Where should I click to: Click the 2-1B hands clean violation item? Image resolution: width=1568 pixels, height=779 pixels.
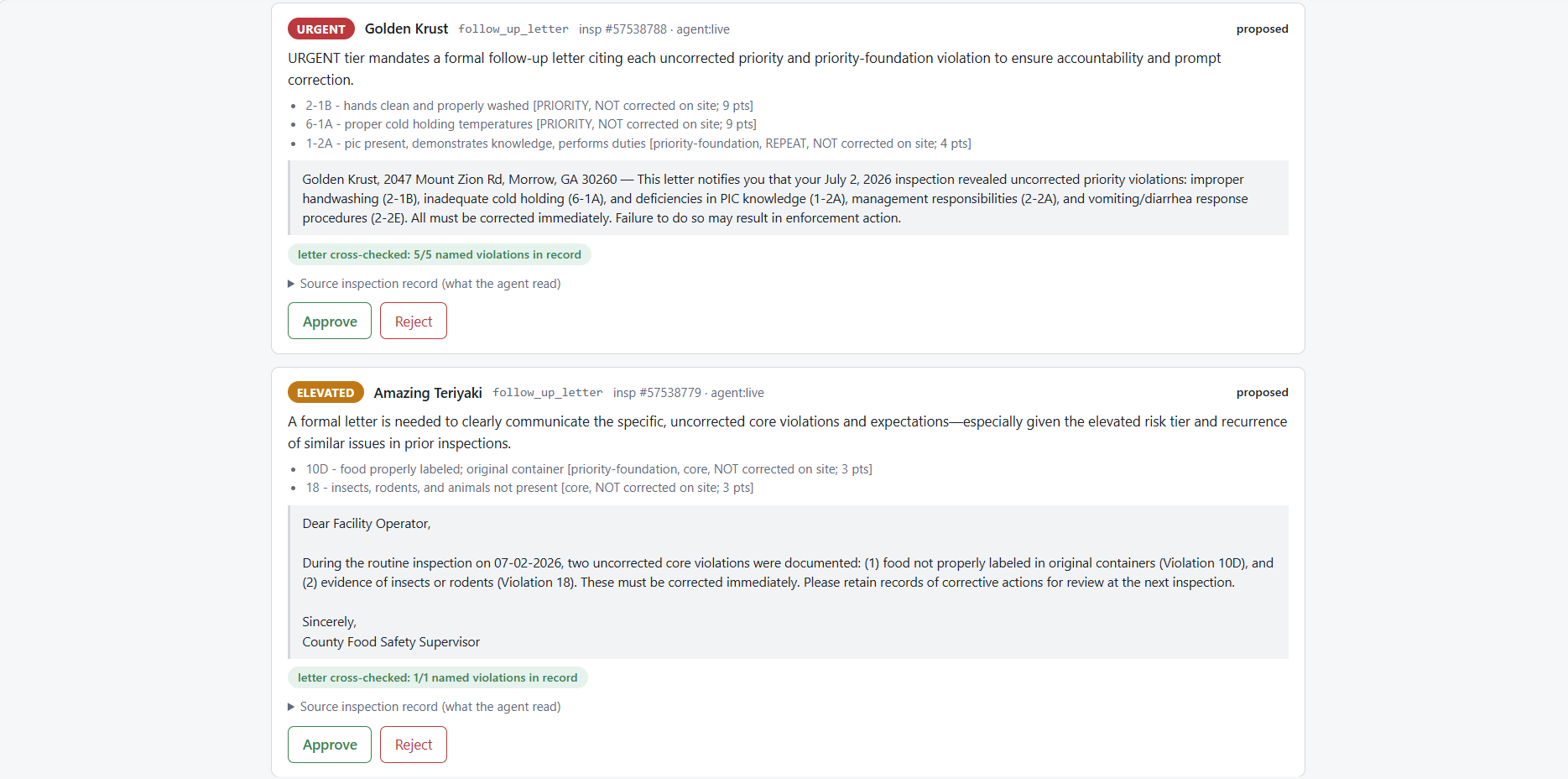[529, 106]
